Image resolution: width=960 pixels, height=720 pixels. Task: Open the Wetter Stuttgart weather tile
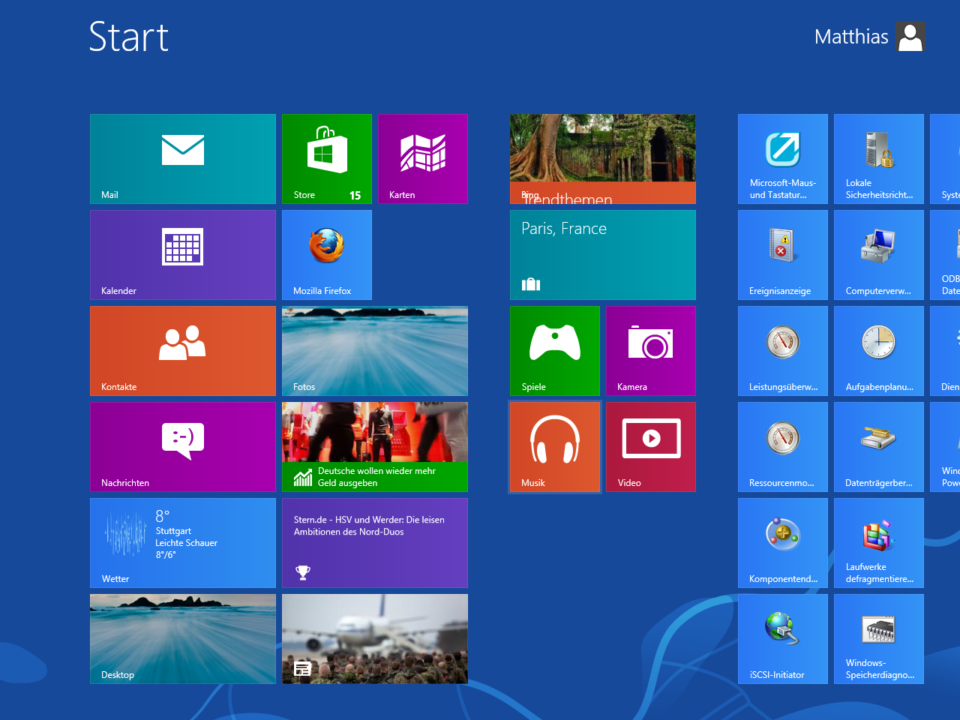[182, 542]
